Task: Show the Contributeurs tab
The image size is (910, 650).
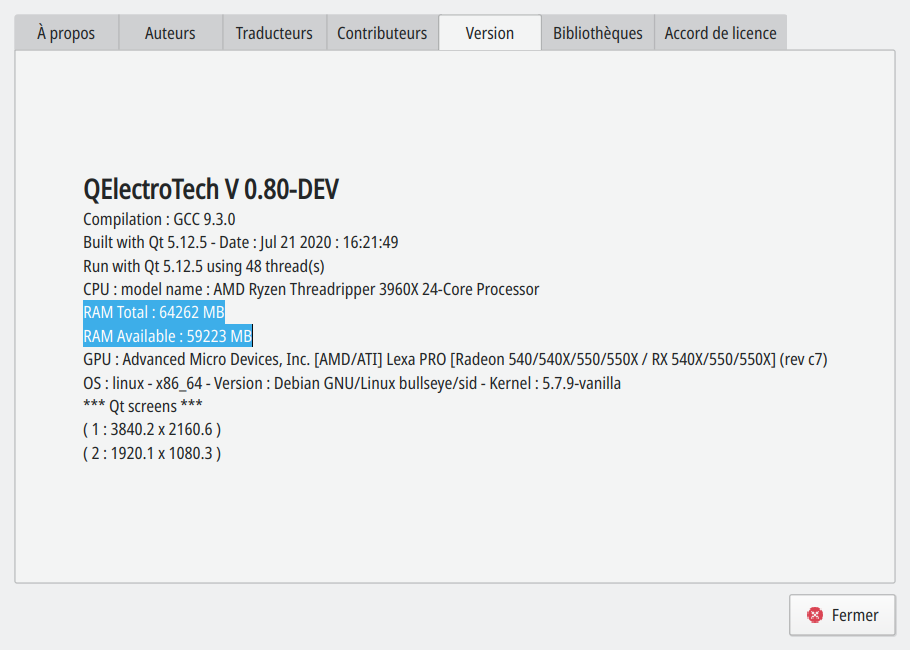Action: [382, 33]
